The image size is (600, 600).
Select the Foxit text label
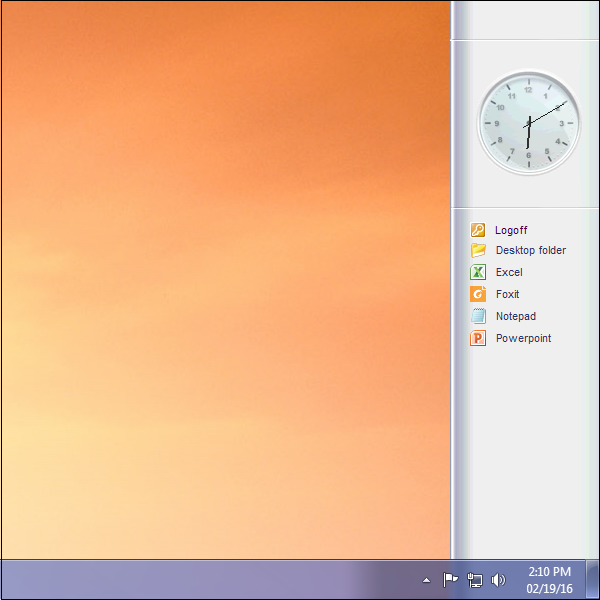pos(508,294)
